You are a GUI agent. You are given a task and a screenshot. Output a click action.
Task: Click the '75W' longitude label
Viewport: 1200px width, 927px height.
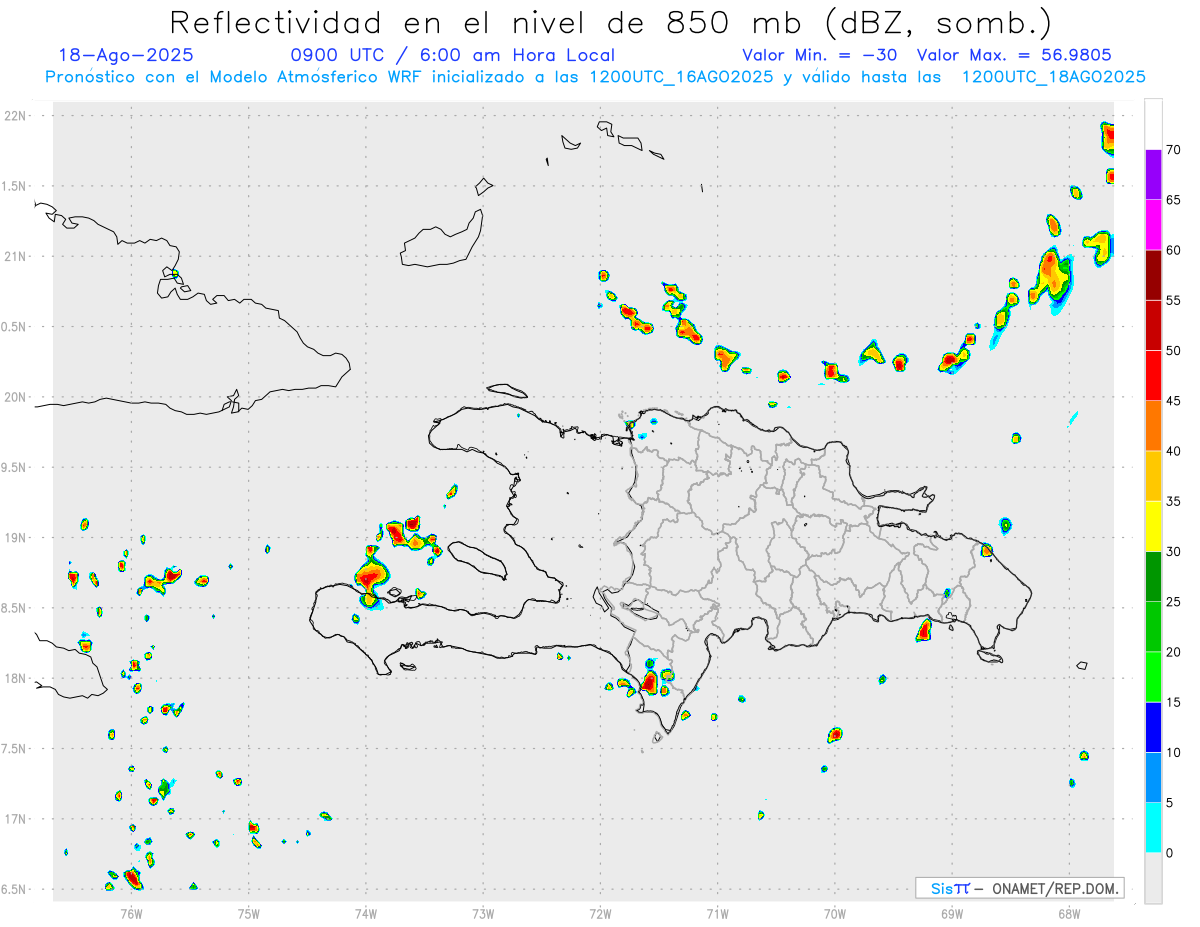coord(249,914)
